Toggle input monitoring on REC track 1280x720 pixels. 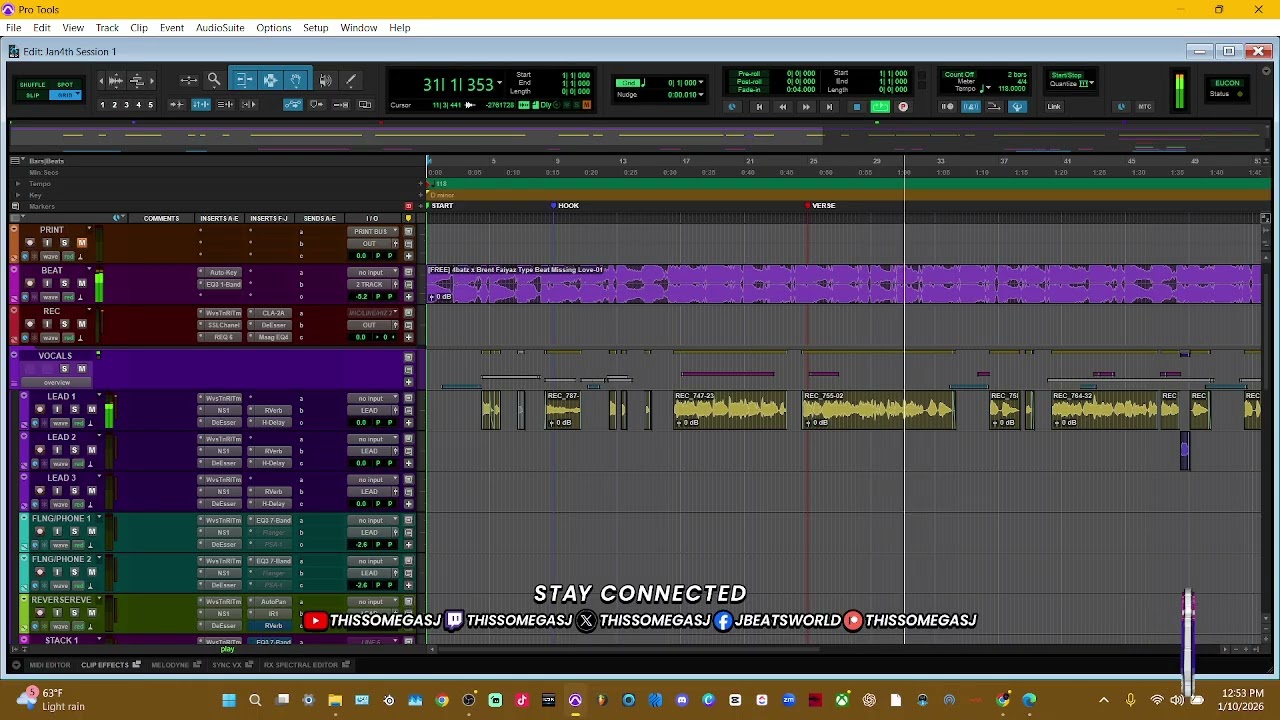point(46,324)
